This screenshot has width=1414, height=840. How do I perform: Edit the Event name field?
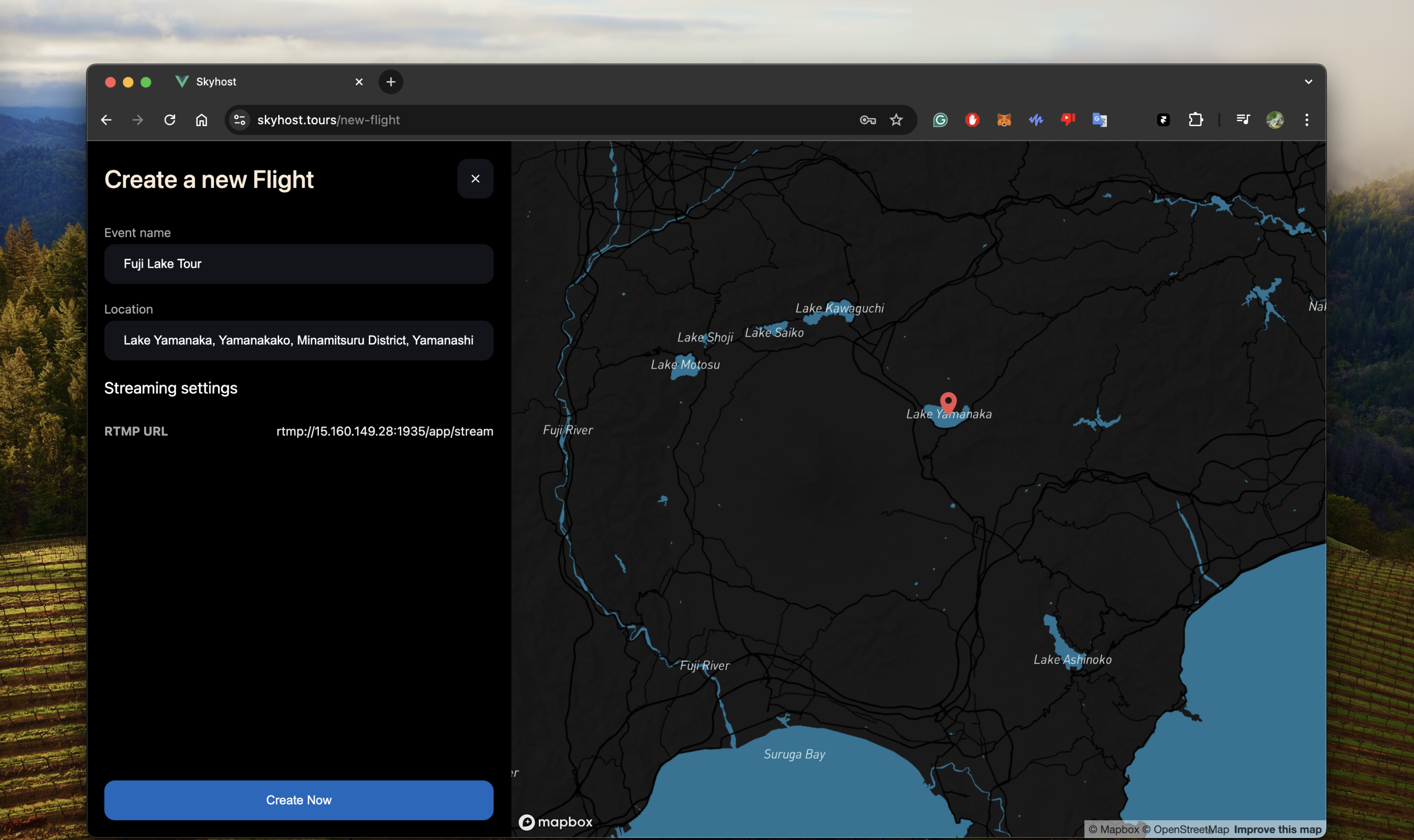click(x=298, y=264)
